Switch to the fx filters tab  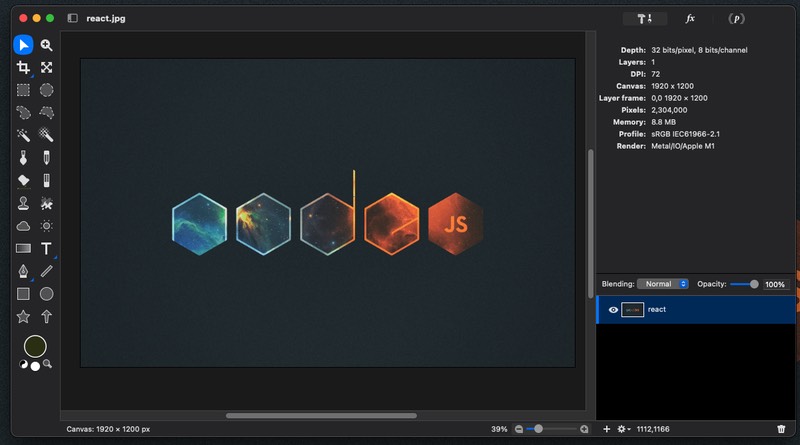690,18
